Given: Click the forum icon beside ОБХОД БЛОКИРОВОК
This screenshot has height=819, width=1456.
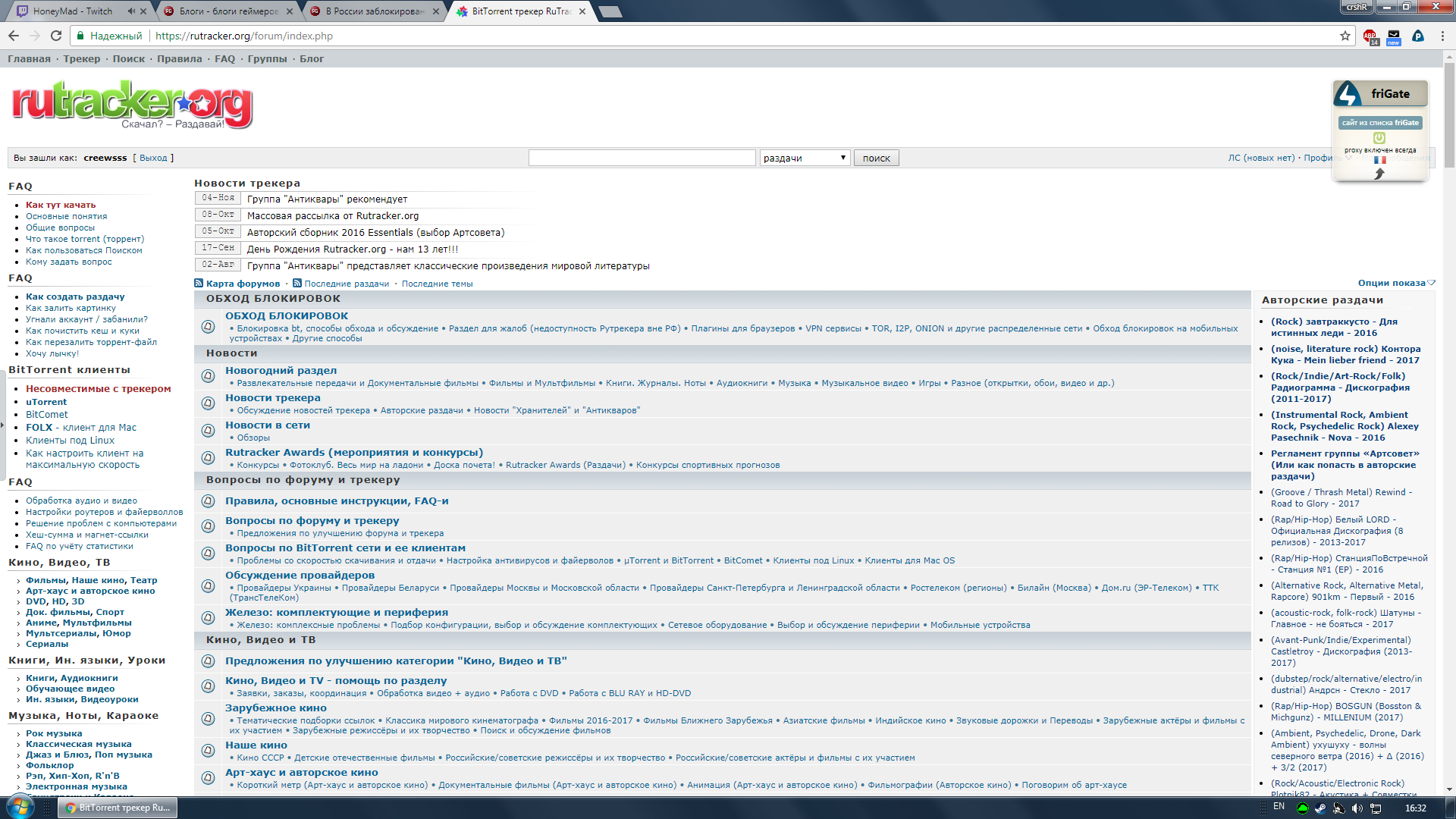Looking at the screenshot, I should pyautogui.click(x=208, y=327).
